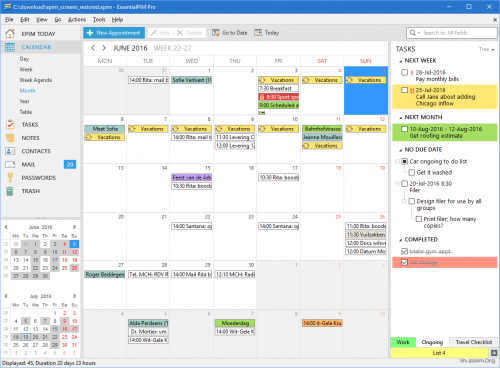The width and height of the screenshot is (500, 368).
Task: Collapse Design filer subtask tree node
Action: coord(404,201)
